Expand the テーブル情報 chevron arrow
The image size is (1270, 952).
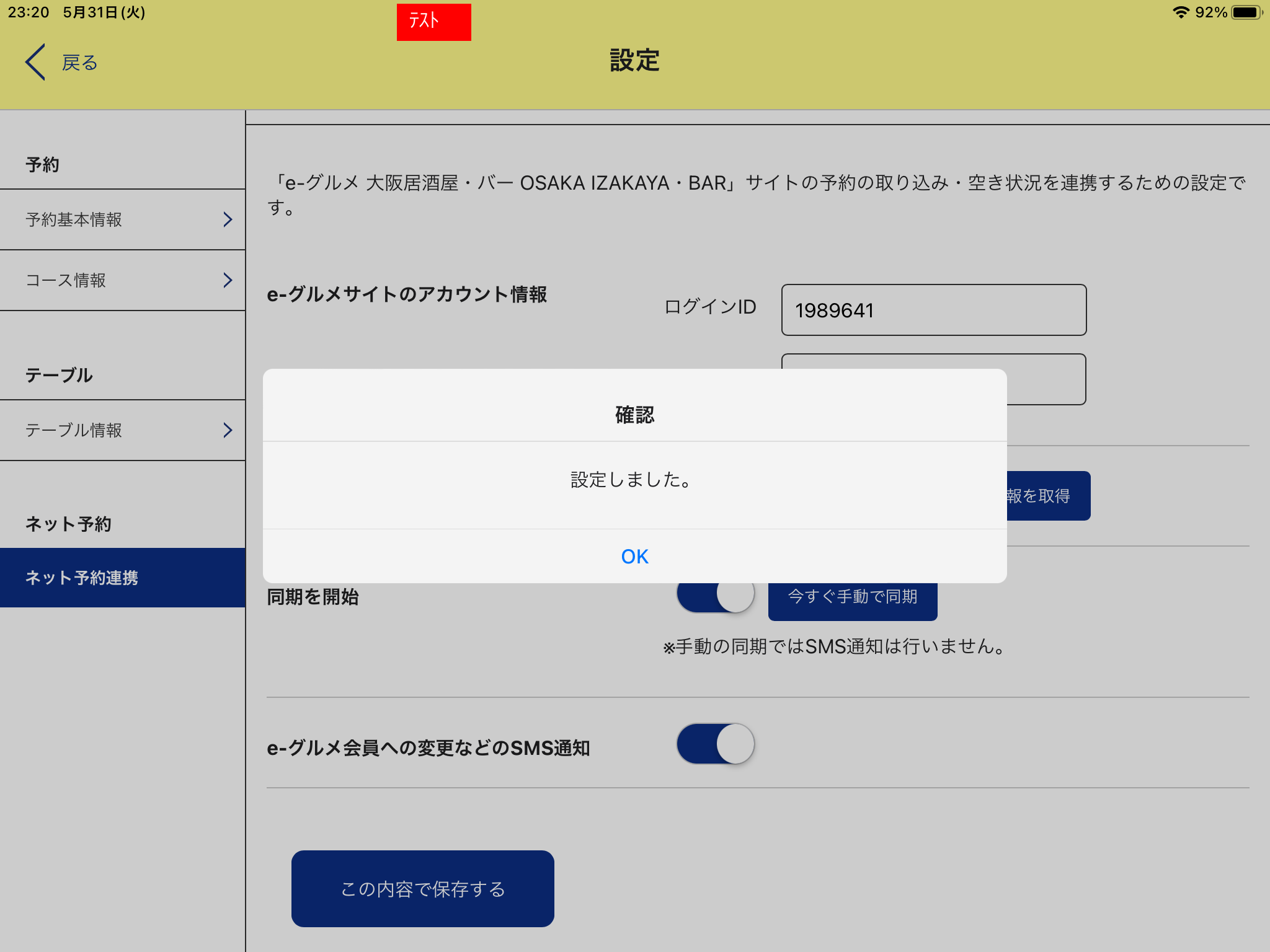pyautogui.click(x=228, y=430)
